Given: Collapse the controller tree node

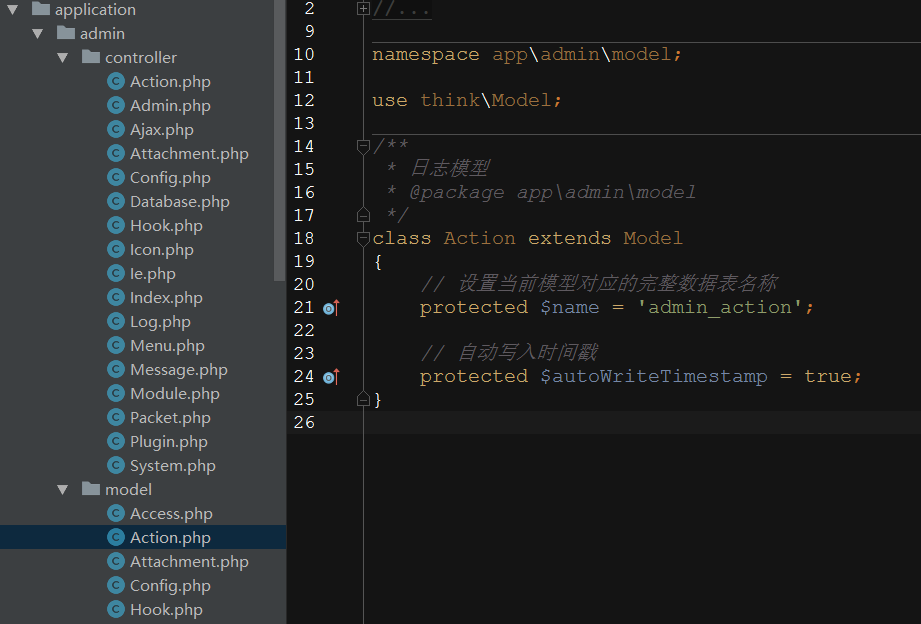Looking at the screenshot, I should 62,57.
